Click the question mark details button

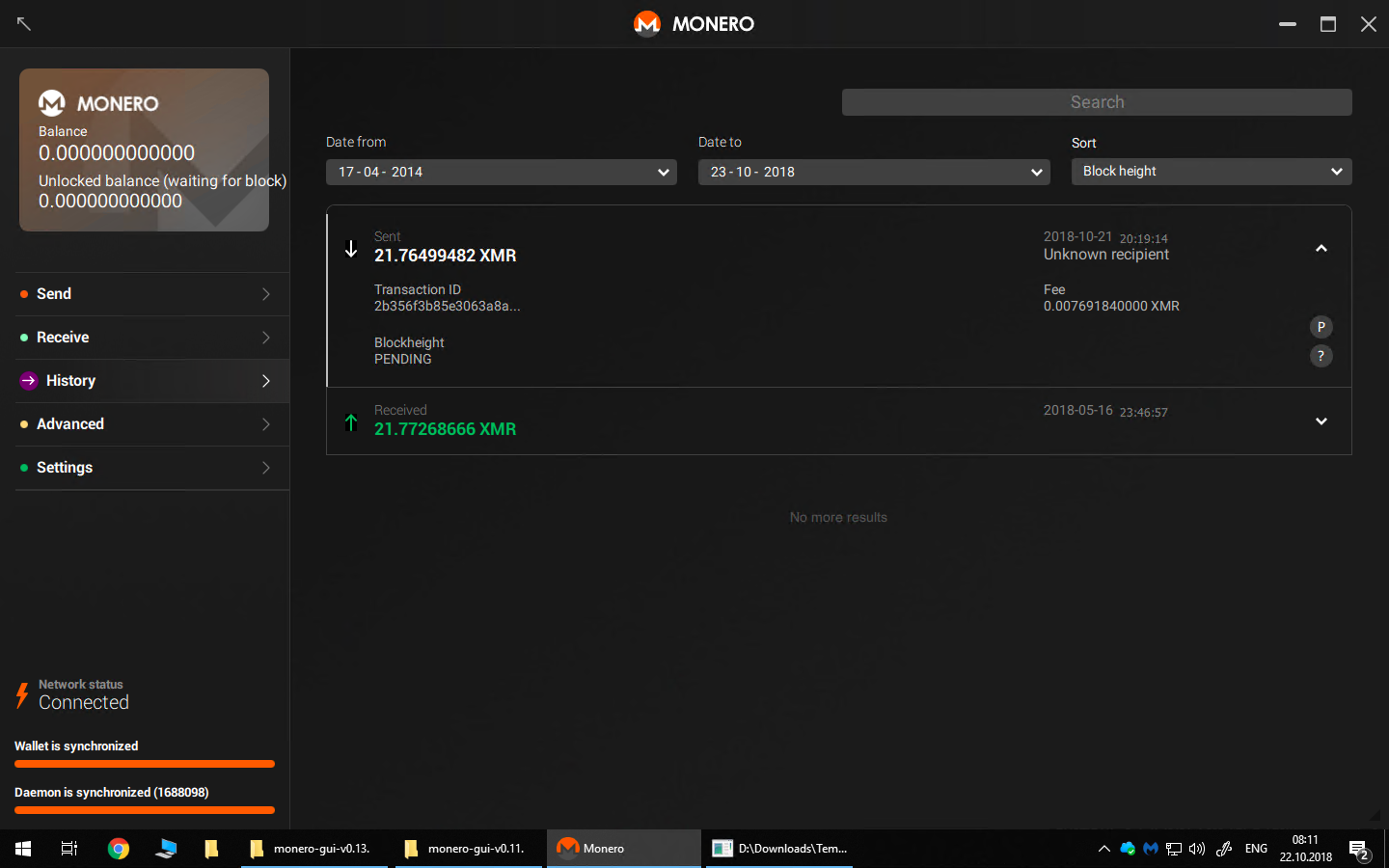click(1321, 356)
